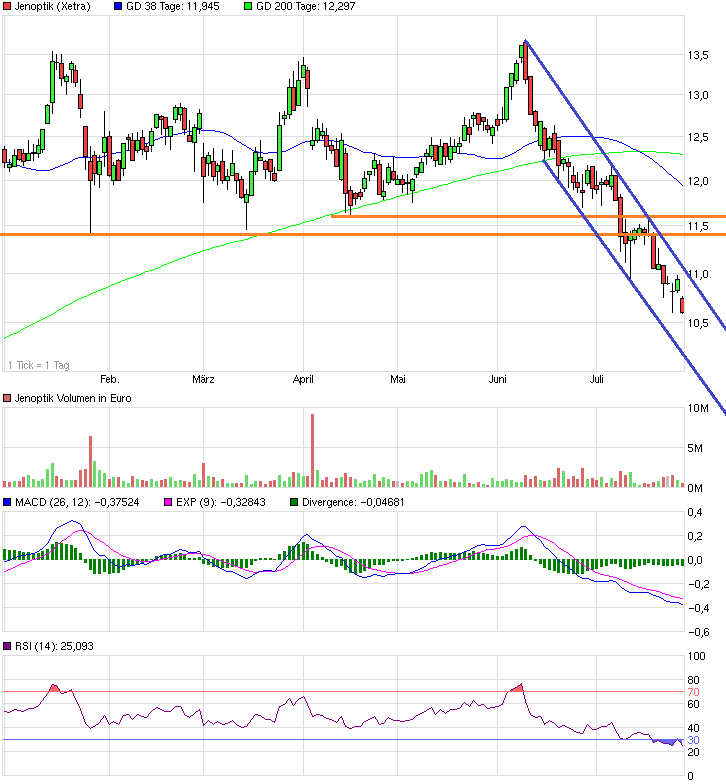This screenshot has height=784, width=726.
Task: Click the red Jenoptik (Xetra) legend swatch
Action: coord(8,6)
